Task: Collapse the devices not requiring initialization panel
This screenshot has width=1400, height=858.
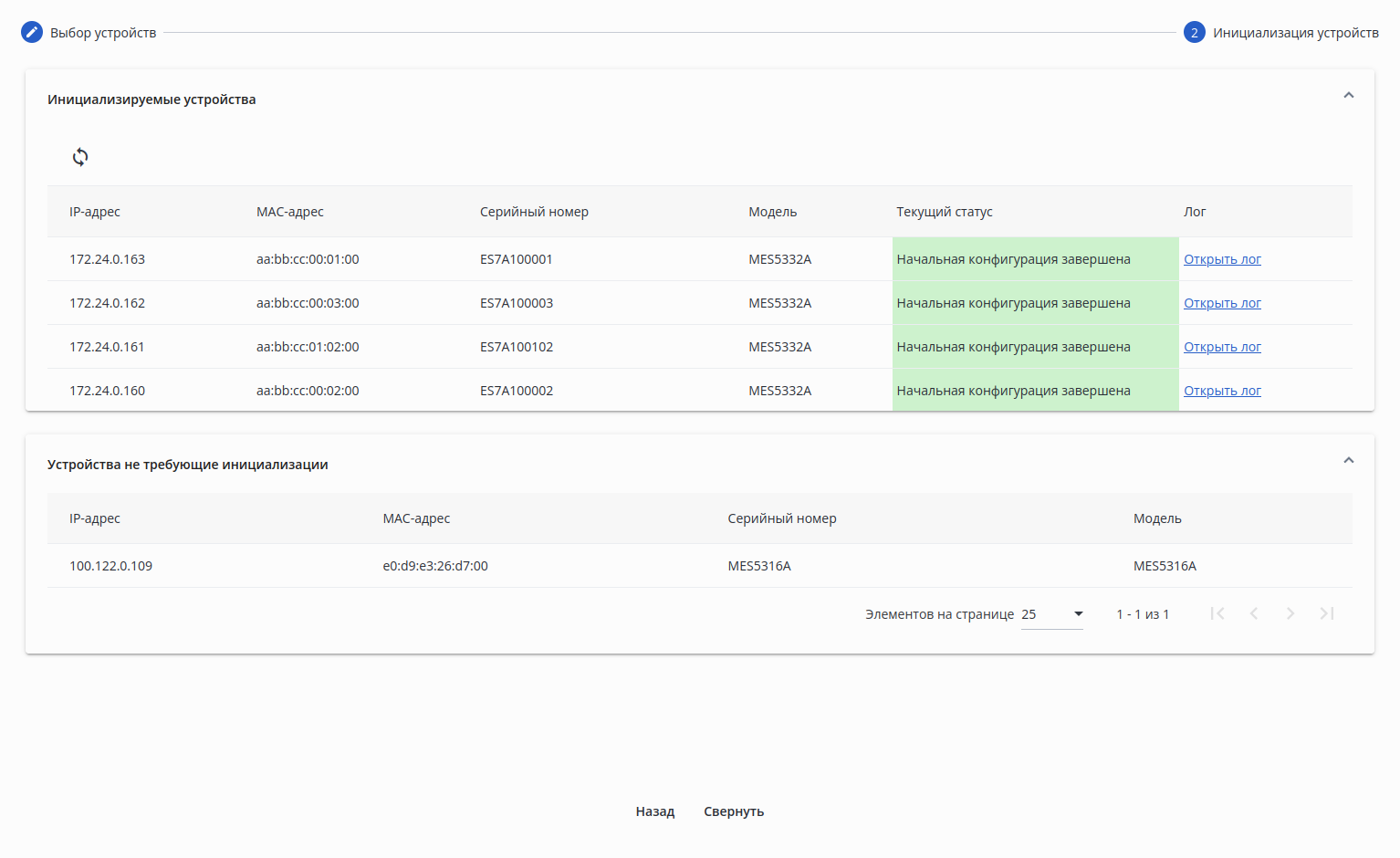Action: pos(1348,461)
